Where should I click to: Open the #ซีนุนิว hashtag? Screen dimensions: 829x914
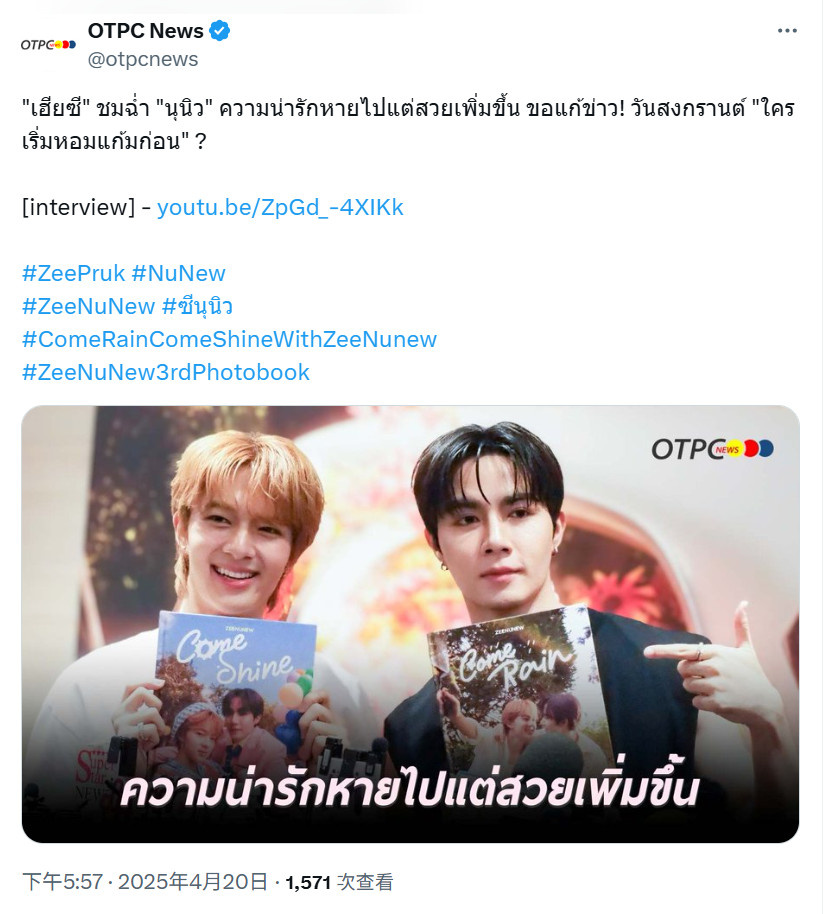click(x=198, y=307)
